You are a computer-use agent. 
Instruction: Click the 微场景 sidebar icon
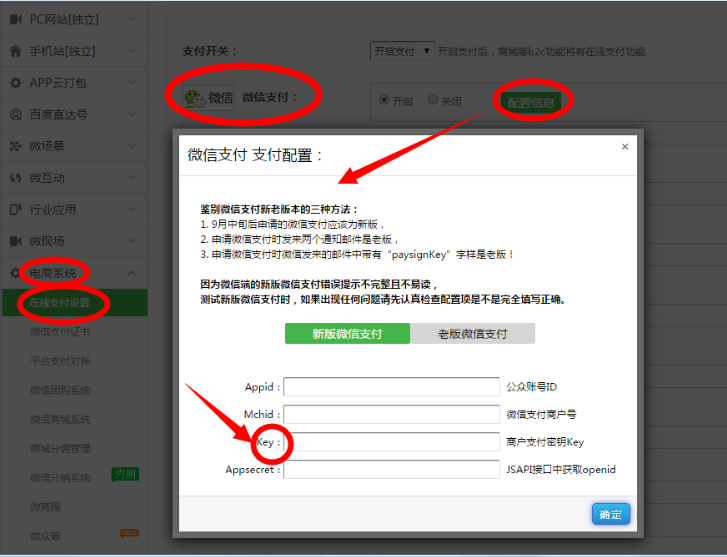click(x=15, y=146)
